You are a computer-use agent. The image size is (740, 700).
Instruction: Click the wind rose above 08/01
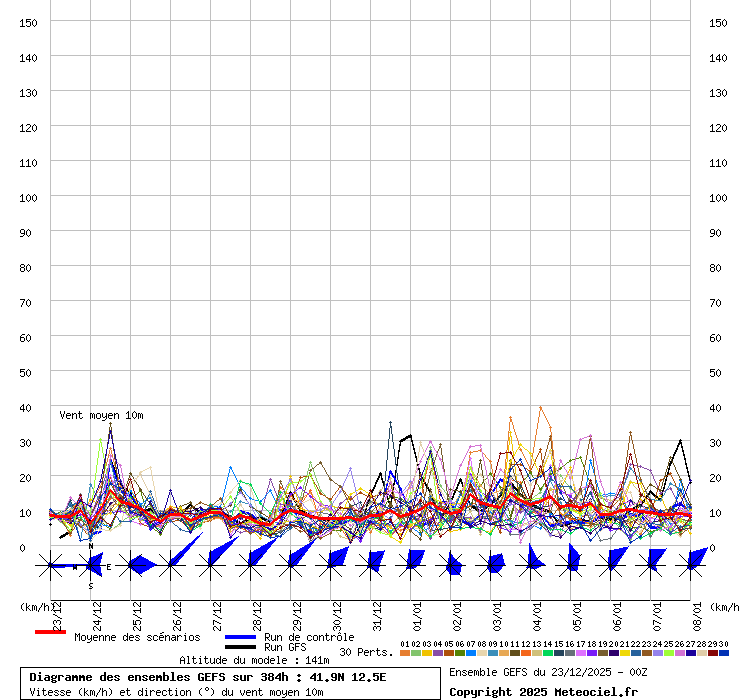click(690, 565)
